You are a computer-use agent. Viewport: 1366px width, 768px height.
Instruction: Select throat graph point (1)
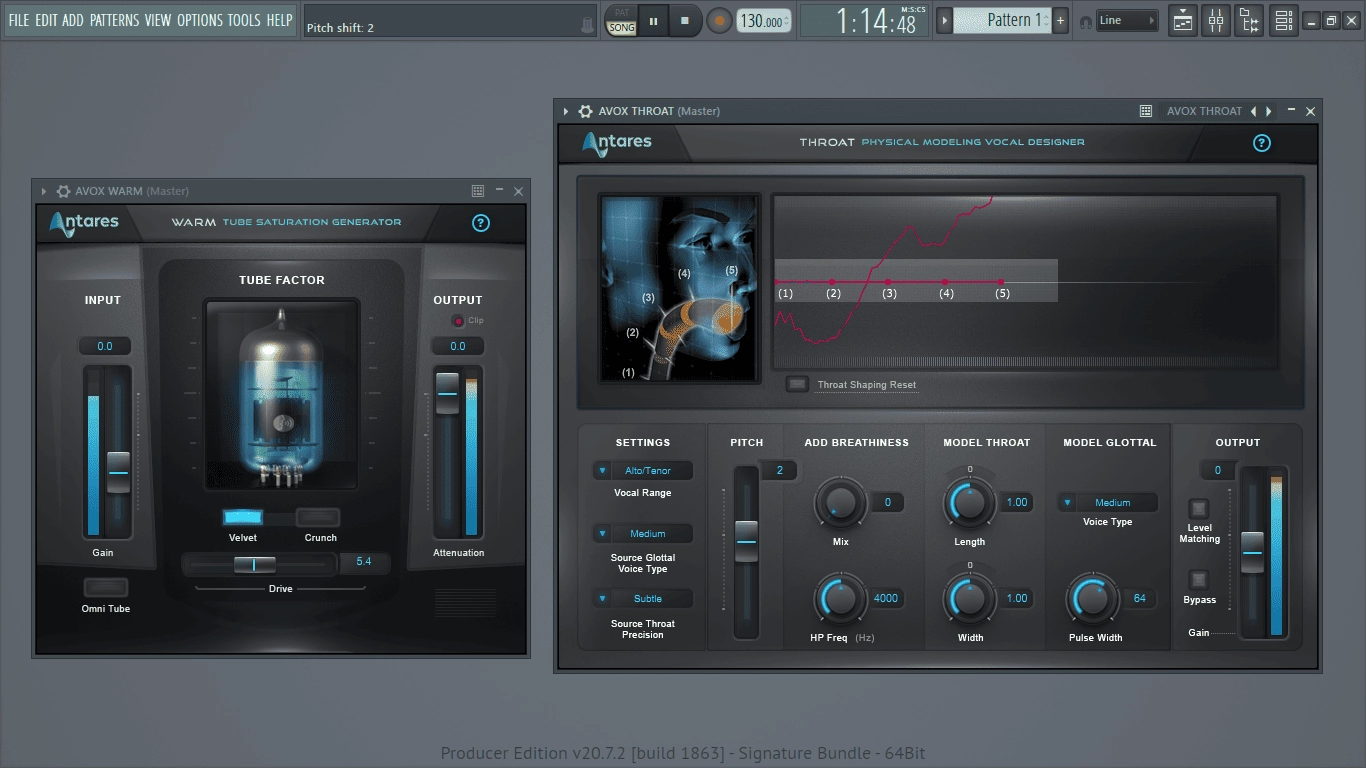(x=777, y=282)
